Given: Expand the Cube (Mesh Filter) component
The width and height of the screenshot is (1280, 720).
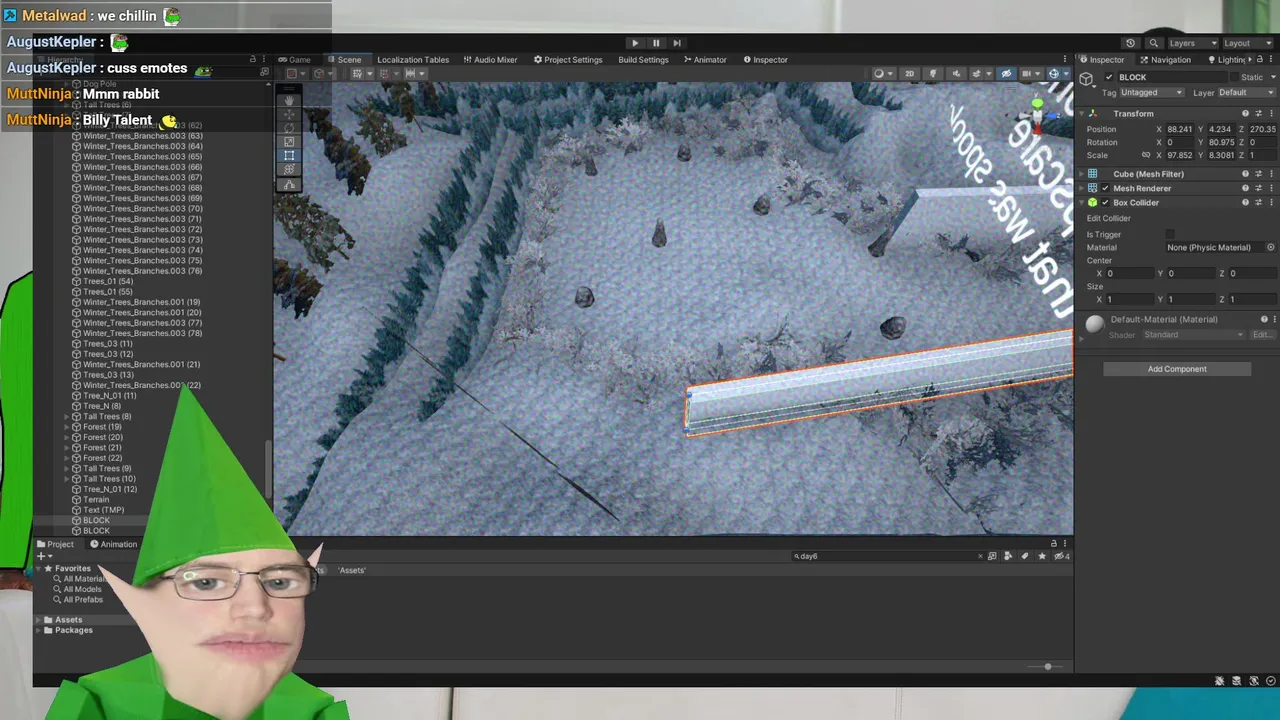Looking at the screenshot, I should coord(1082,174).
